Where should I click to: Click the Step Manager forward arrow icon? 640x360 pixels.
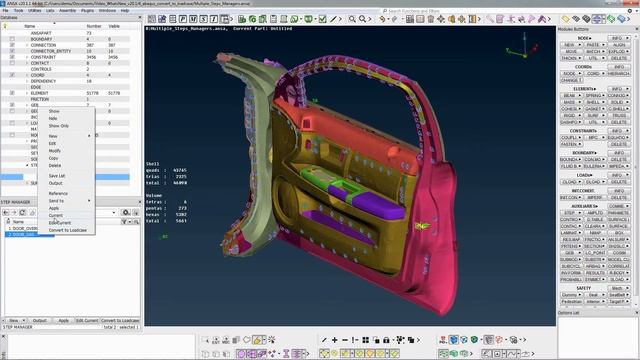[14, 213]
